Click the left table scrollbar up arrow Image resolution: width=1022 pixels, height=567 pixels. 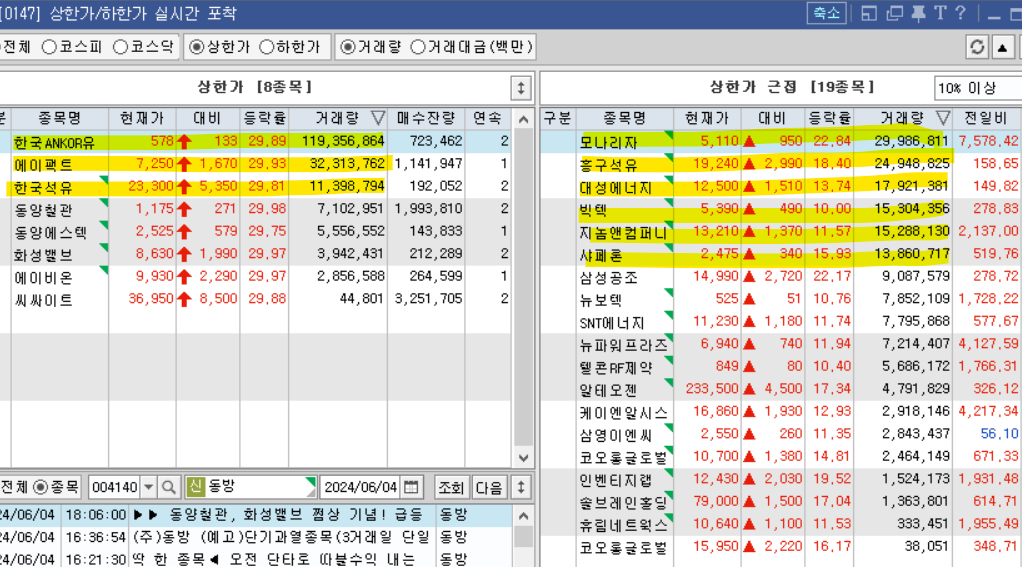[x=523, y=119]
